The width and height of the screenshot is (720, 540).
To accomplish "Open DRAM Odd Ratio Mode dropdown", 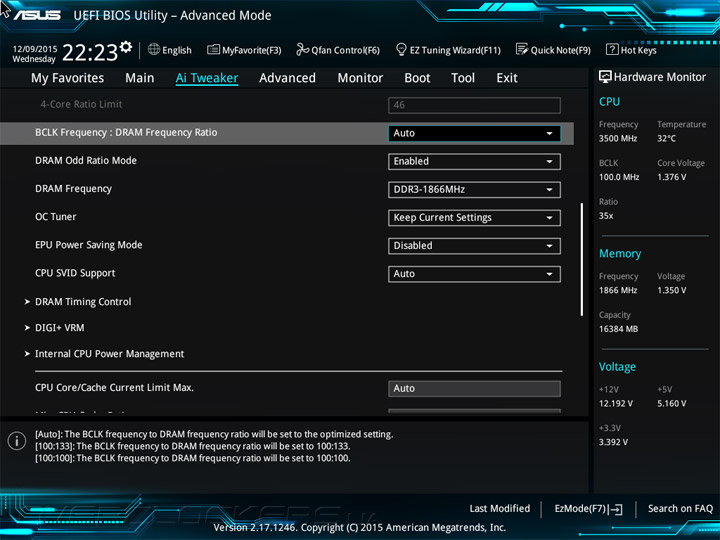I will pos(474,162).
